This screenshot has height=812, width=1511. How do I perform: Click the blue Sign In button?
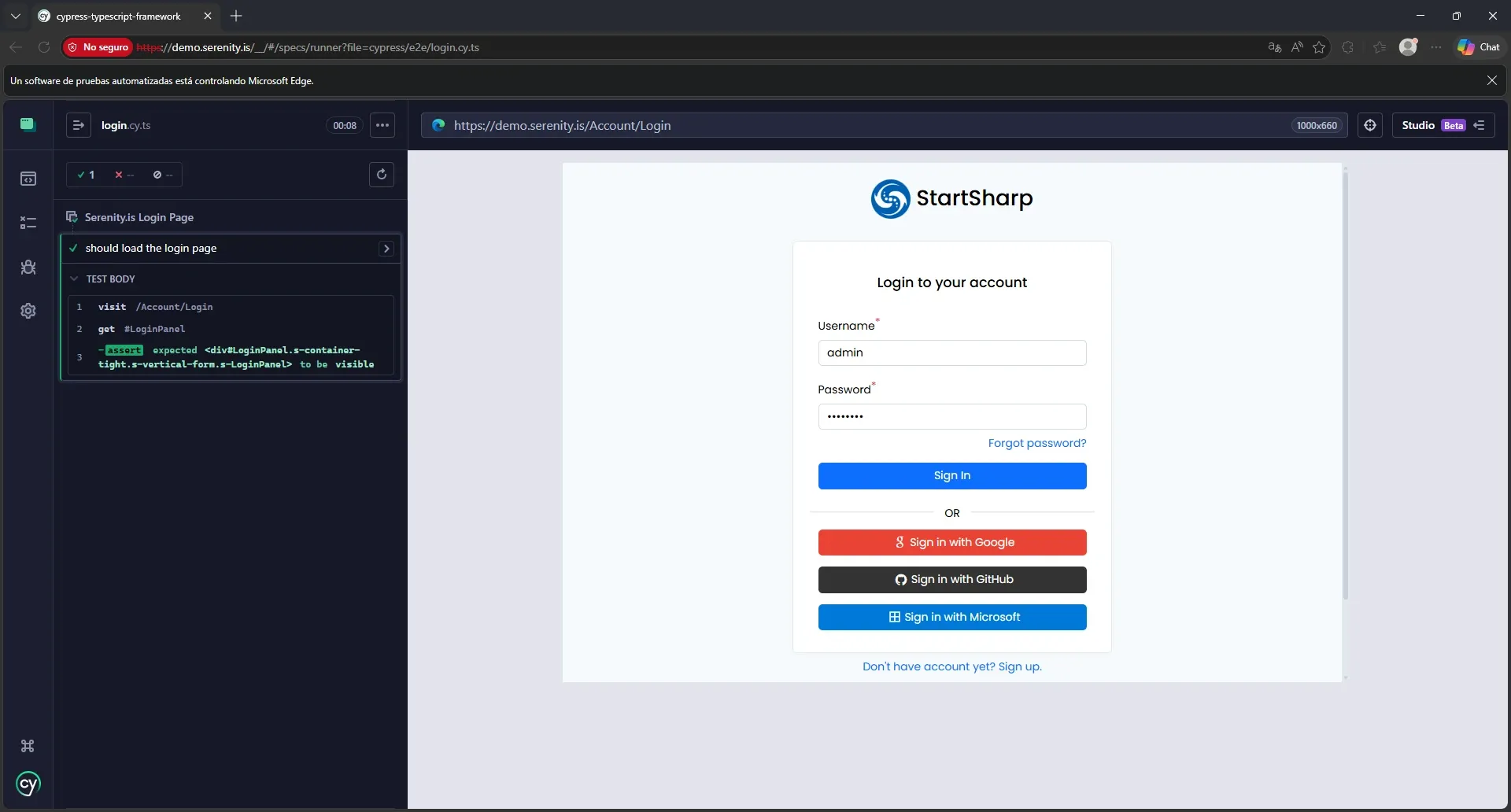[952, 476]
